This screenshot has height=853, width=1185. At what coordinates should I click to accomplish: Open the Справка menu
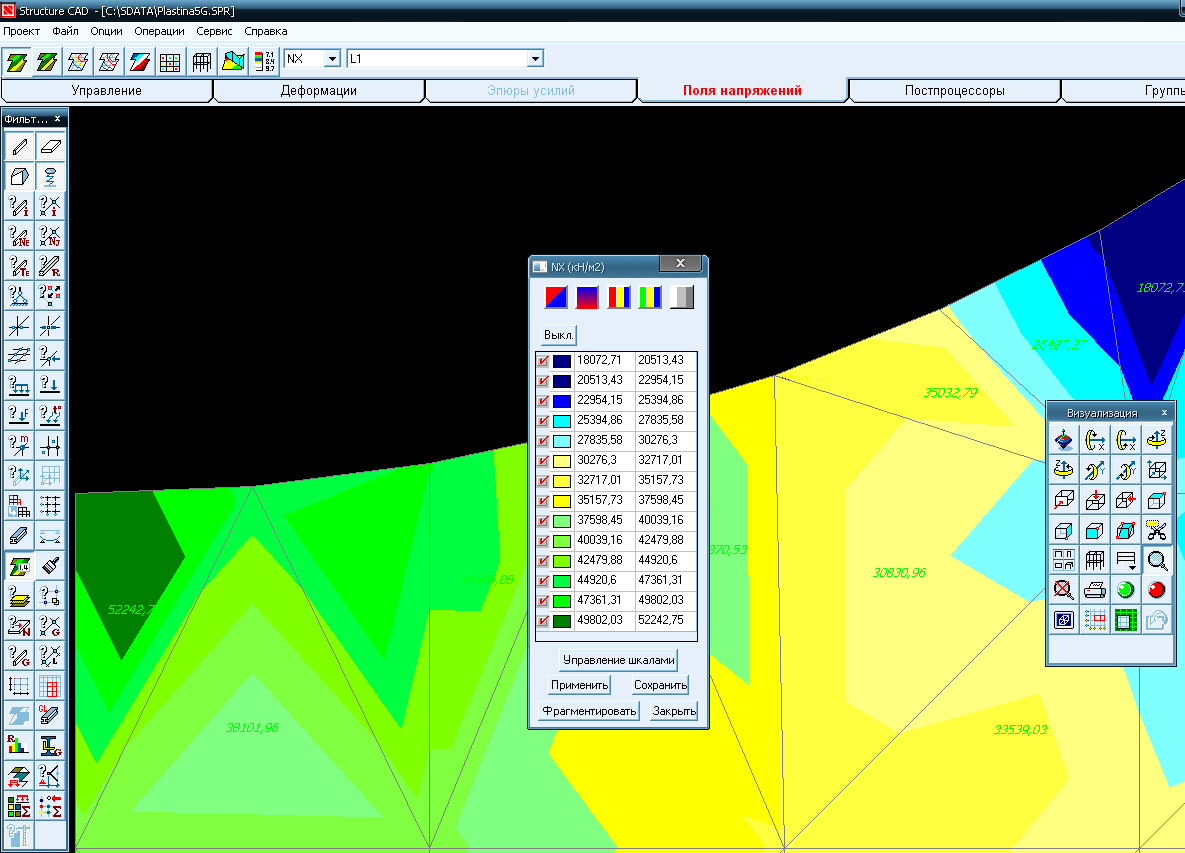(x=266, y=31)
